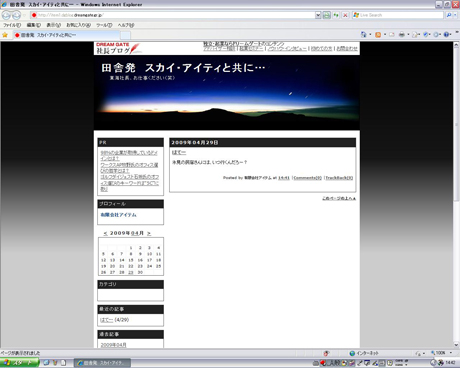Viewport: 460px width, 368px height.
Task: Click the 04月 link in calendar header
Action: 137,233
